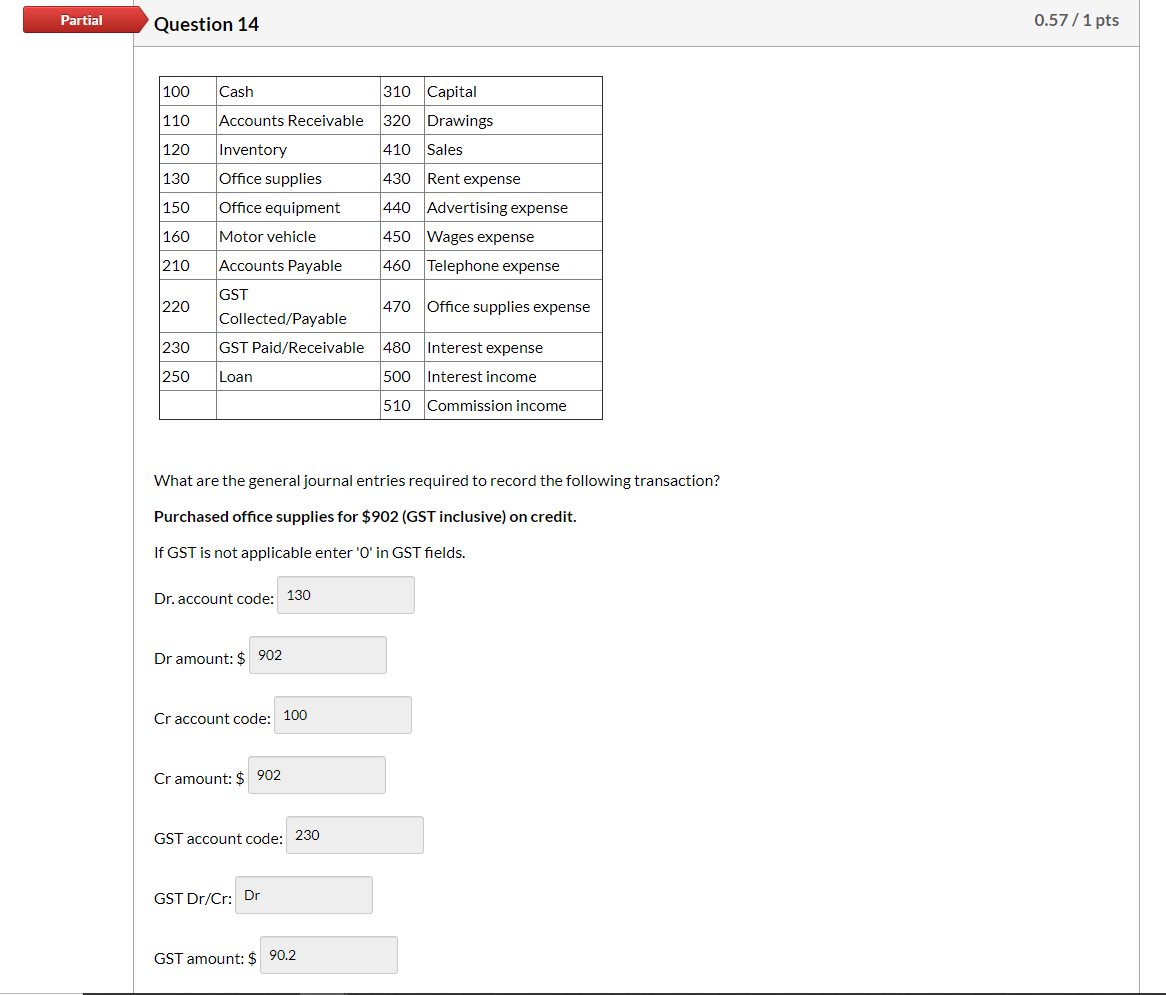Image resolution: width=1166 pixels, height=995 pixels.
Task: Click the Question 14 heading
Action: click(206, 25)
